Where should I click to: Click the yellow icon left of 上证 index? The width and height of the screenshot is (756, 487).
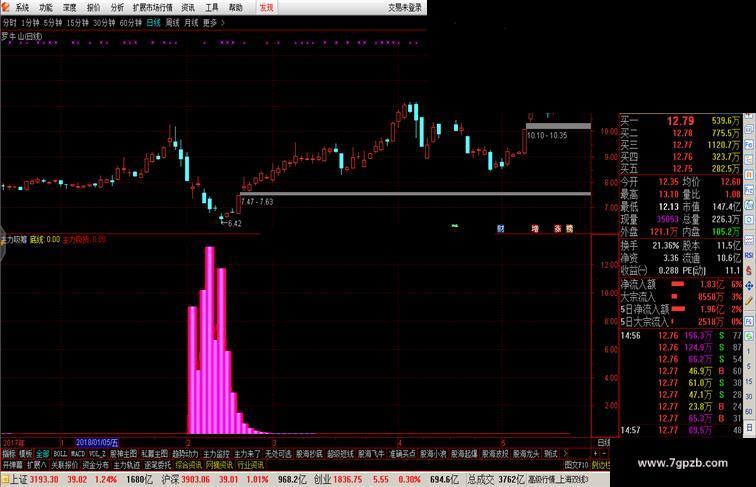[x=5, y=480]
